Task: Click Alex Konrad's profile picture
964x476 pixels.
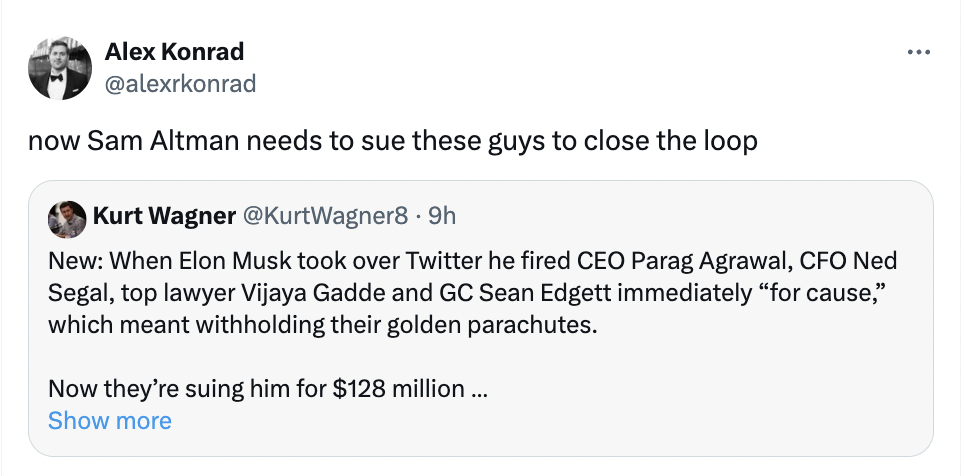Action: pos(59,68)
